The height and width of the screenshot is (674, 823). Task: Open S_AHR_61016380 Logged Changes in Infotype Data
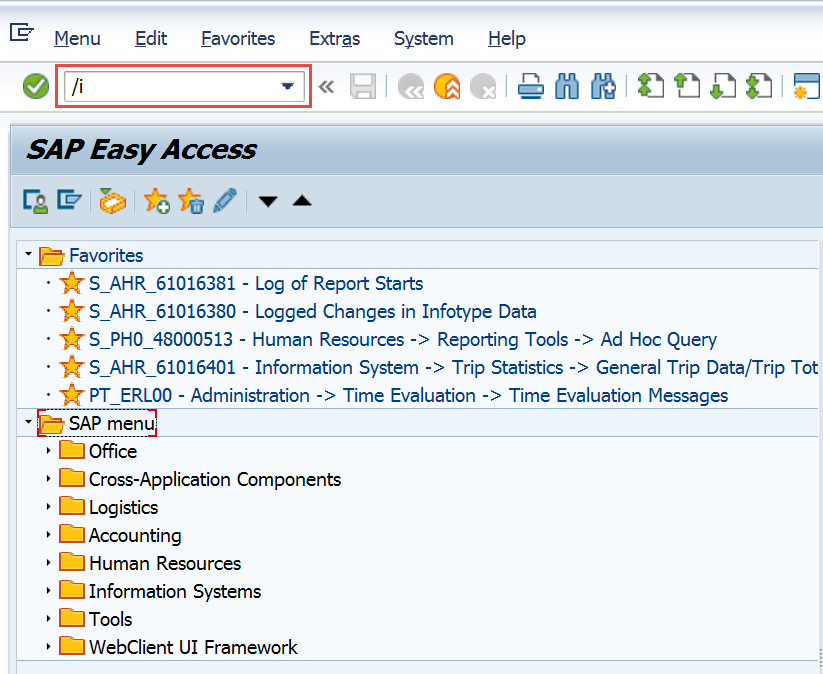point(313,311)
